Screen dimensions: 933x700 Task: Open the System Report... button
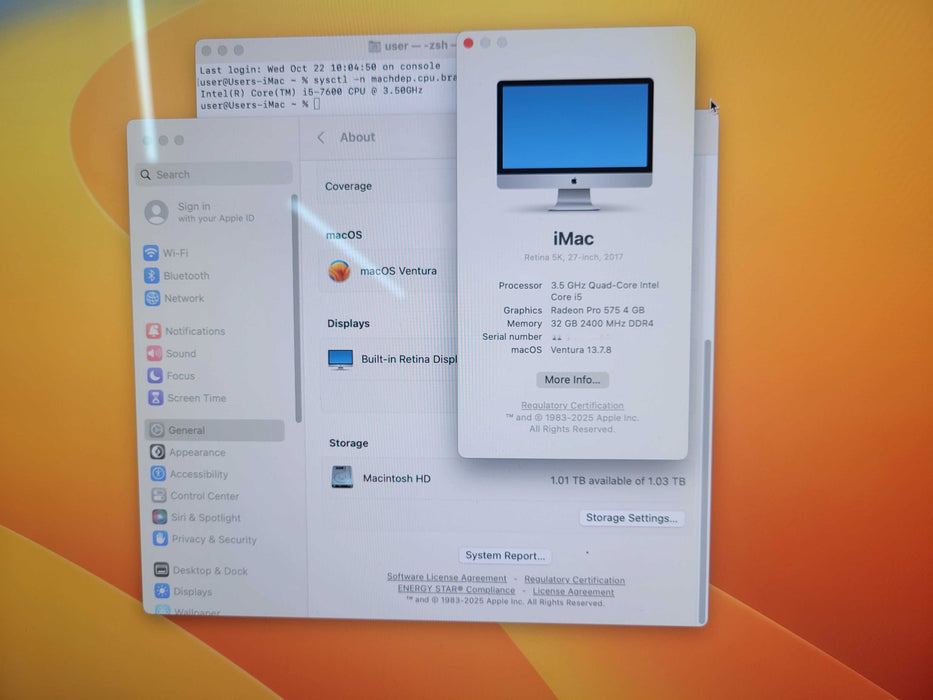tap(505, 556)
